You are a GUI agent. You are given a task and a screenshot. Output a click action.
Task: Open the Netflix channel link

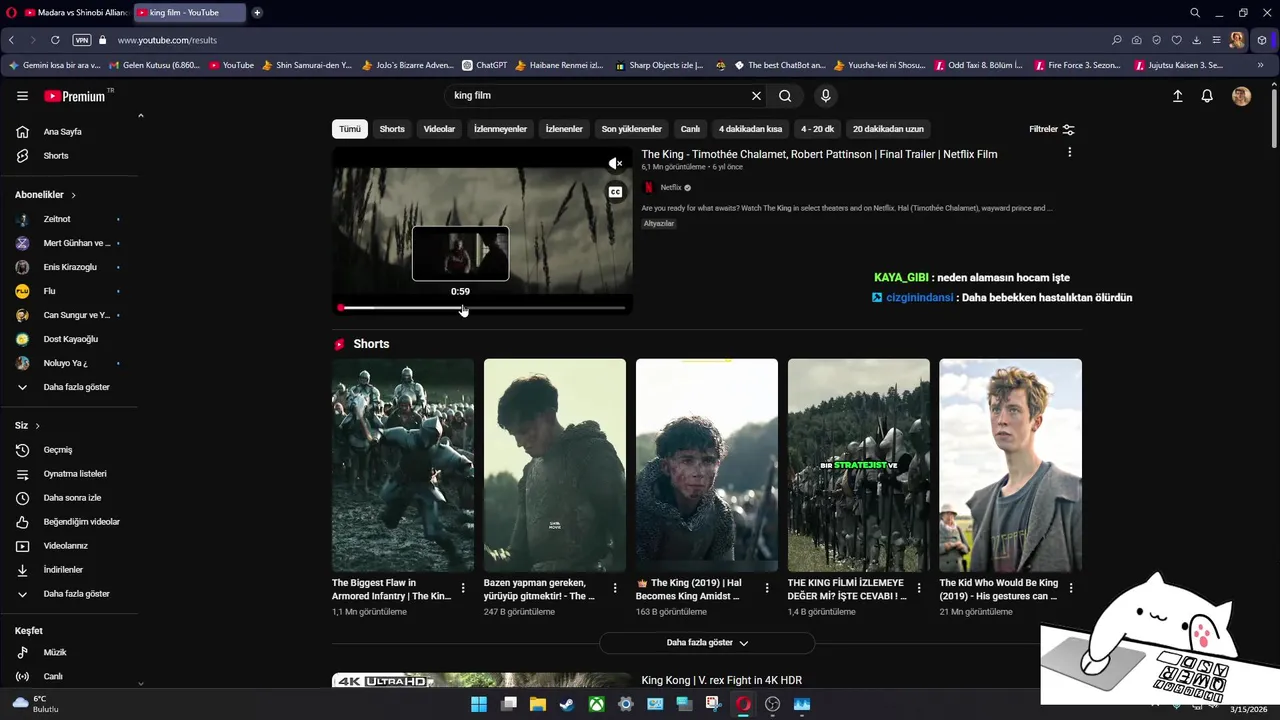[671, 187]
